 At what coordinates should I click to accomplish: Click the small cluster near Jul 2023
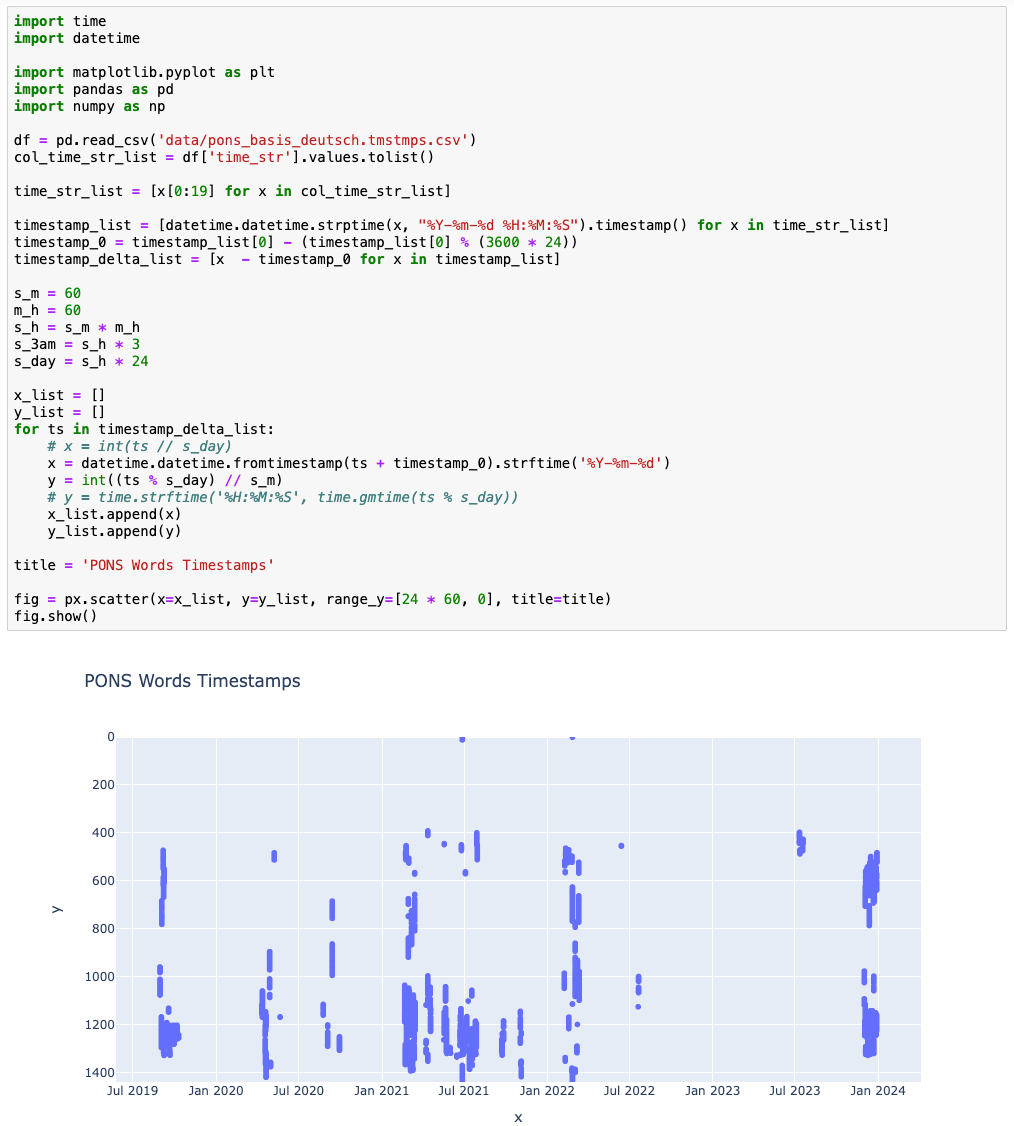tap(798, 845)
